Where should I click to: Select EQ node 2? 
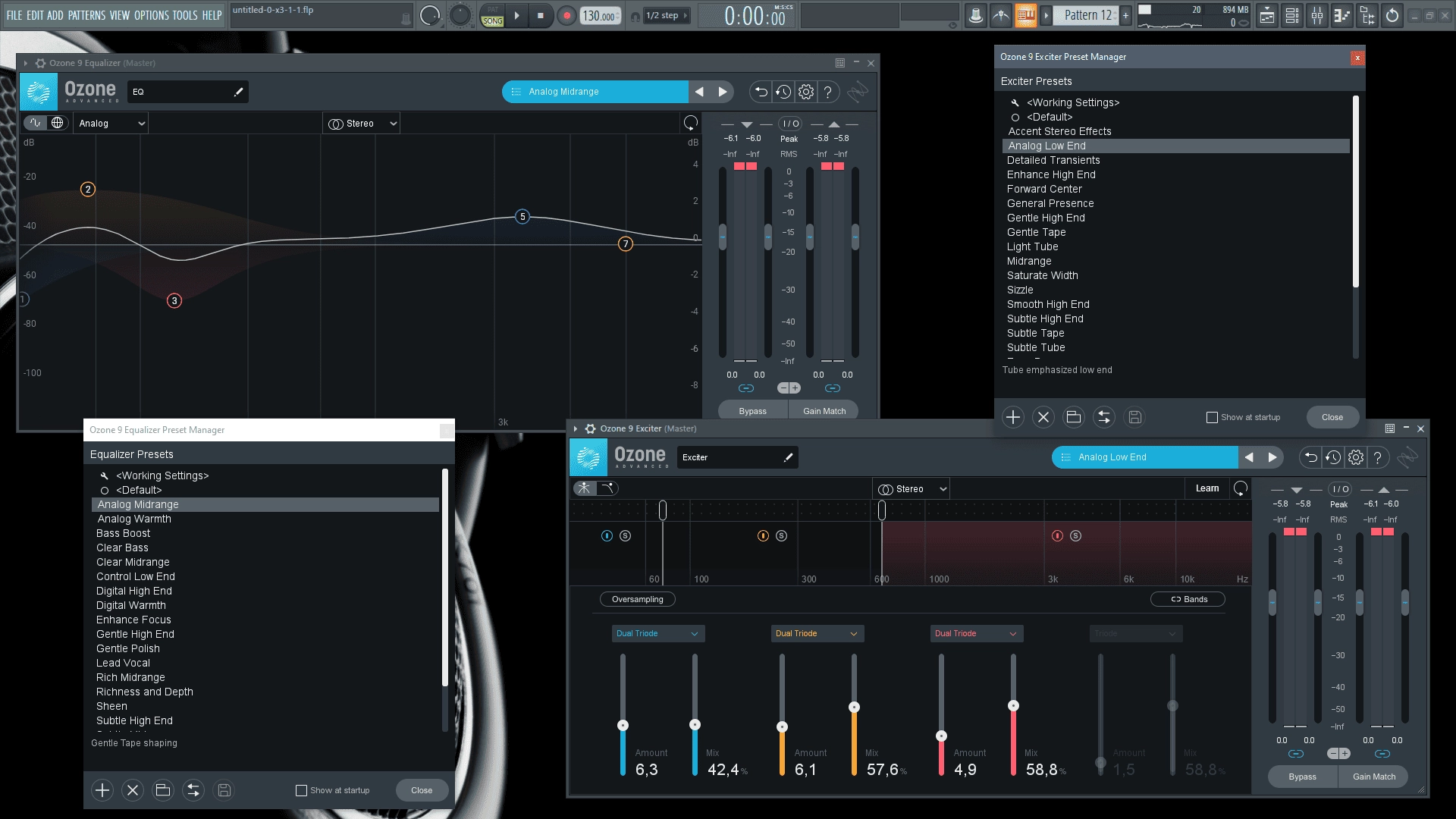coord(88,190)
